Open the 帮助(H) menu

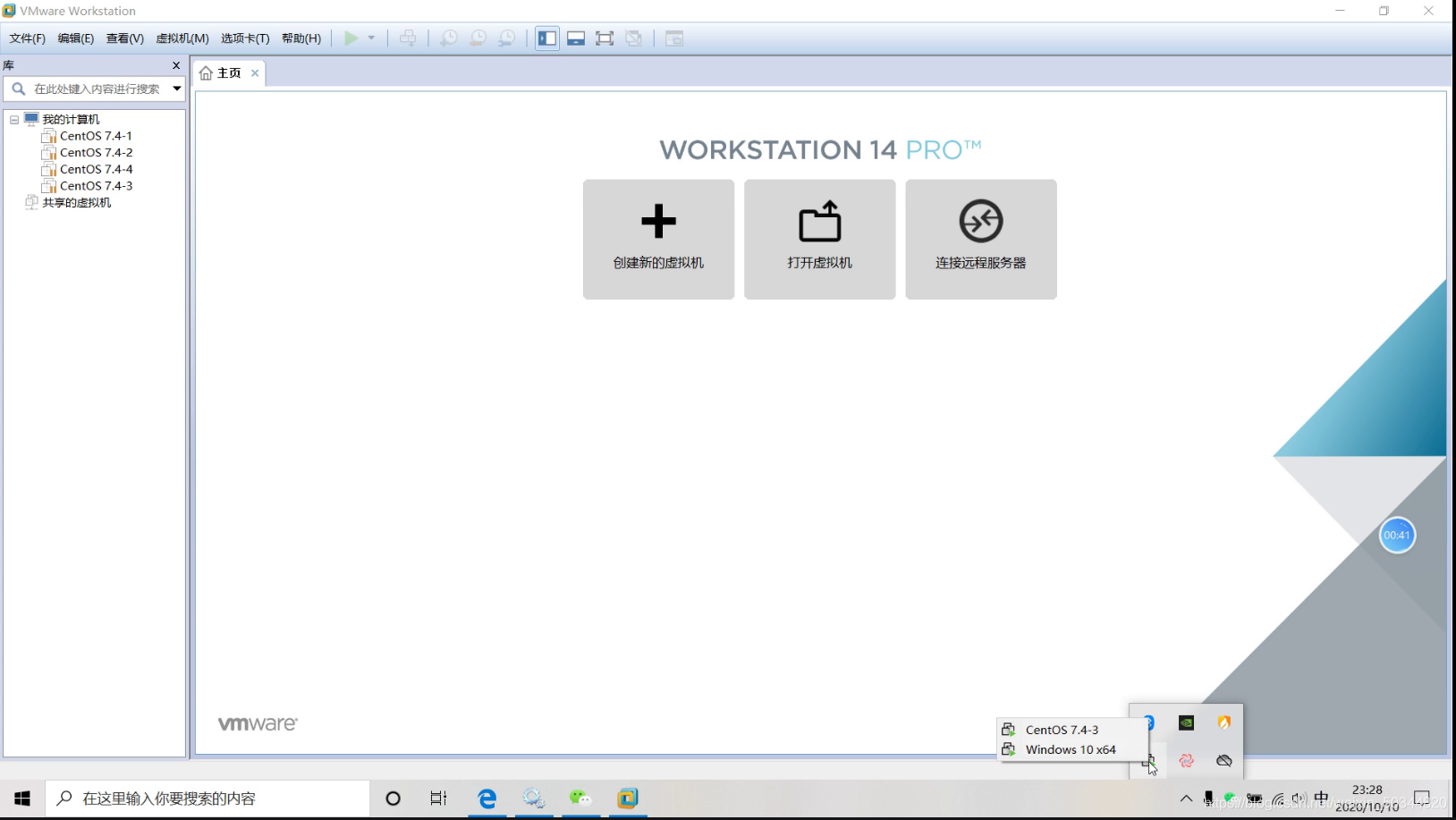[x=301, y=38]
